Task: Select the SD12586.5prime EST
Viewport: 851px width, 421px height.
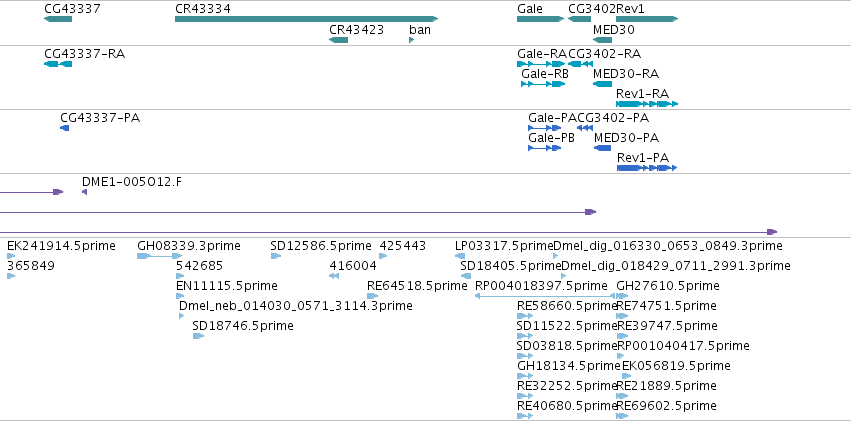Action: pyautogui.click(x=276, y=256)
